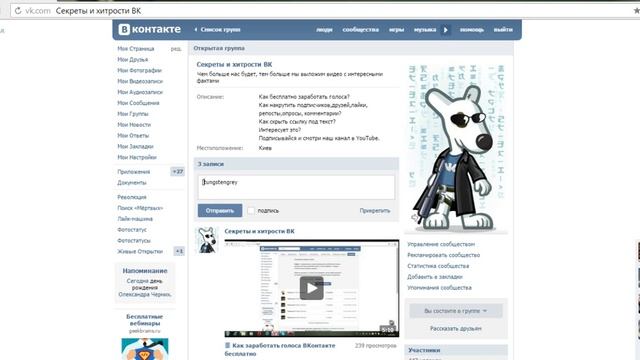Open Мои Фотографии in sidebar
The height and width of the screenshot is (360, 640).
click(140, 71)
